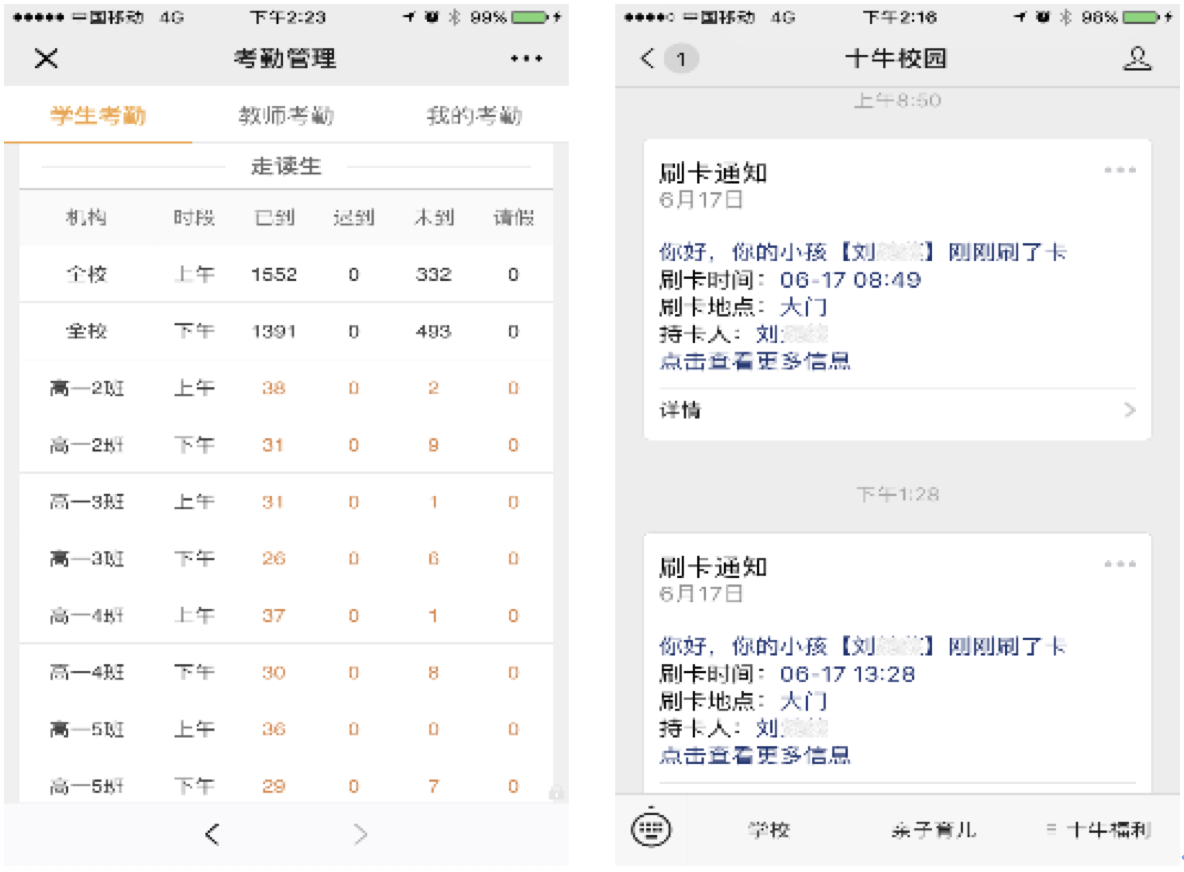Tap chevron arrow beside 详情
The image size is (1184, 872).
click(x=1130, y=410)
